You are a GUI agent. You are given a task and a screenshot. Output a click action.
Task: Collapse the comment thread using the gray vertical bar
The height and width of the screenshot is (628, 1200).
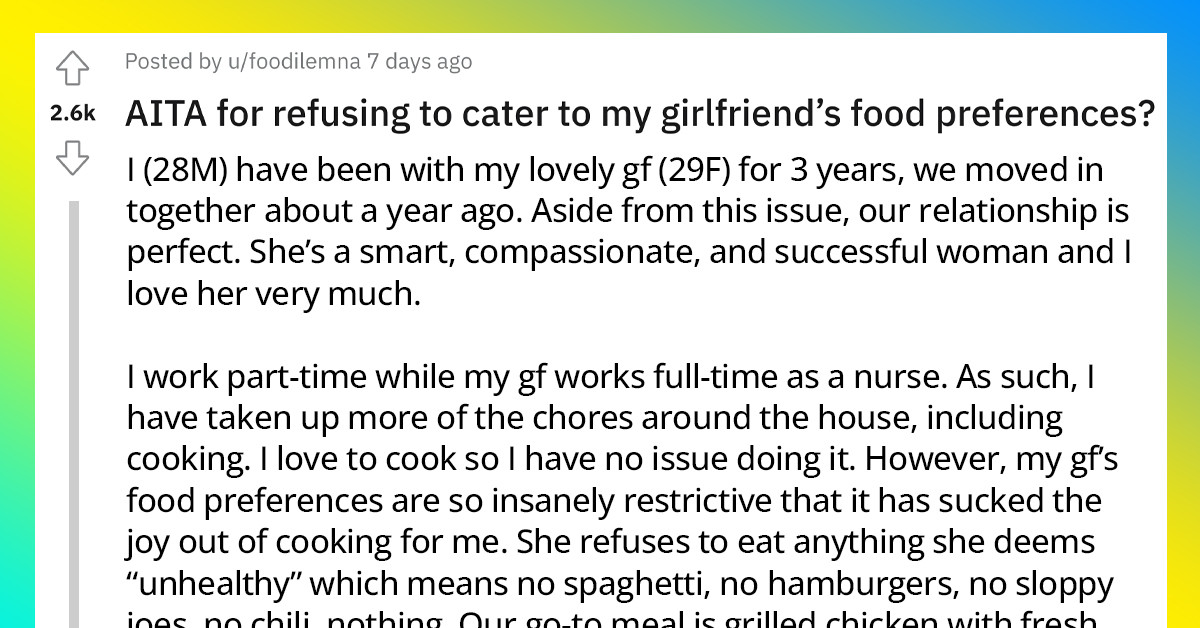(x=76, y=400)
